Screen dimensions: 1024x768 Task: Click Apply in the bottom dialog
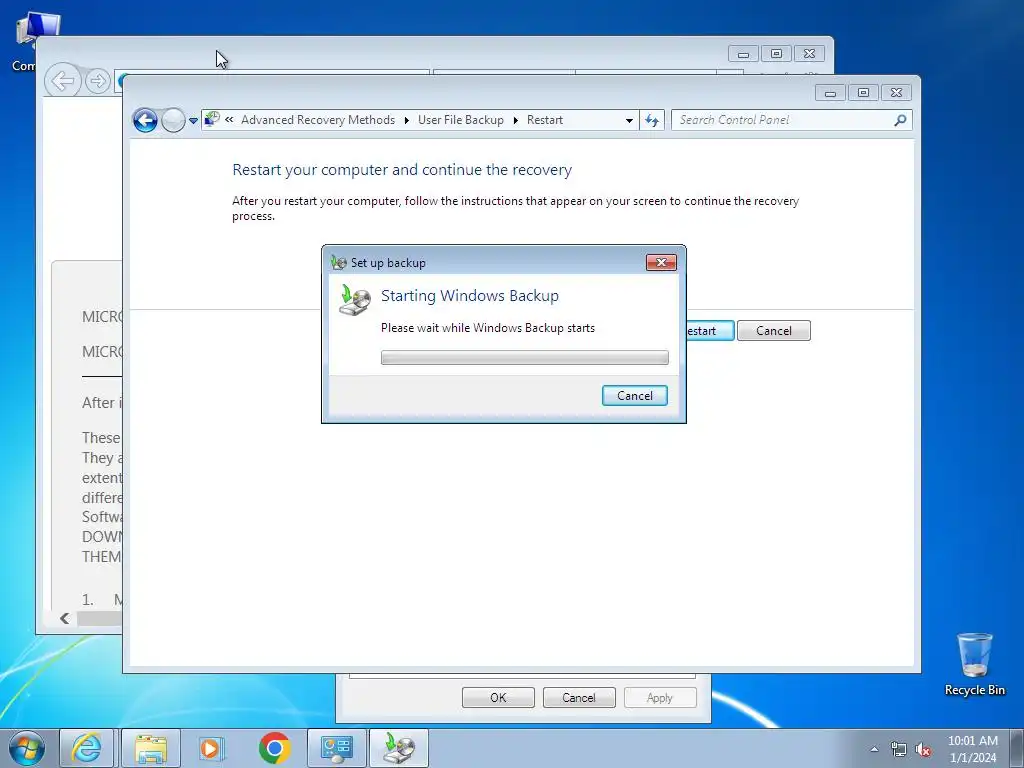tap(660, 697)
